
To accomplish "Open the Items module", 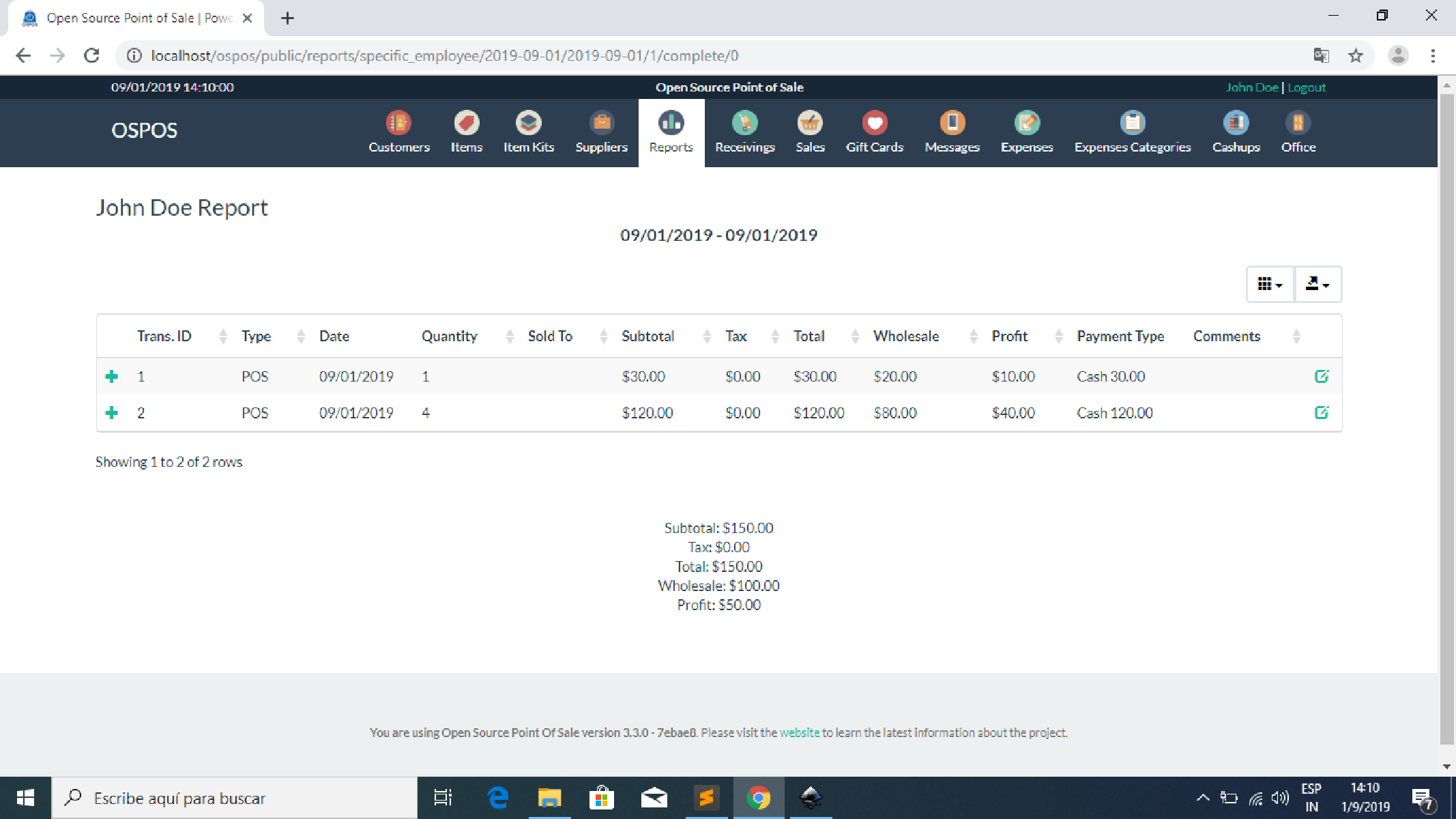I will coord(466,132).
